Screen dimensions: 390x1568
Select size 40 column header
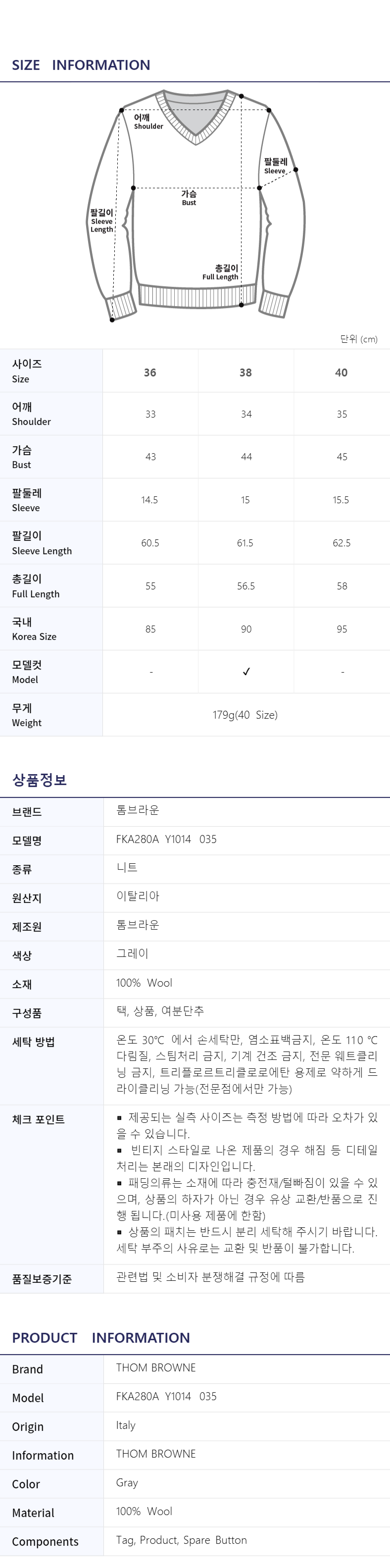(341, 372)
